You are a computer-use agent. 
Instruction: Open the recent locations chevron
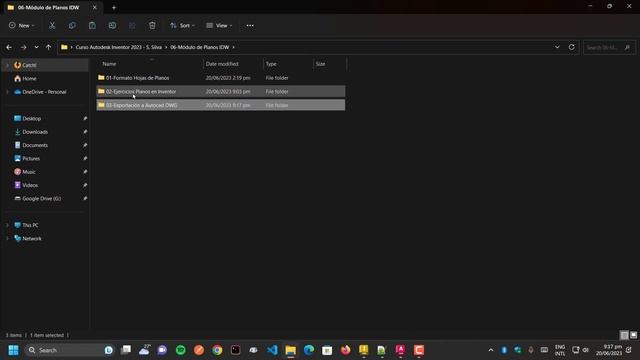[x=36, y=47]
